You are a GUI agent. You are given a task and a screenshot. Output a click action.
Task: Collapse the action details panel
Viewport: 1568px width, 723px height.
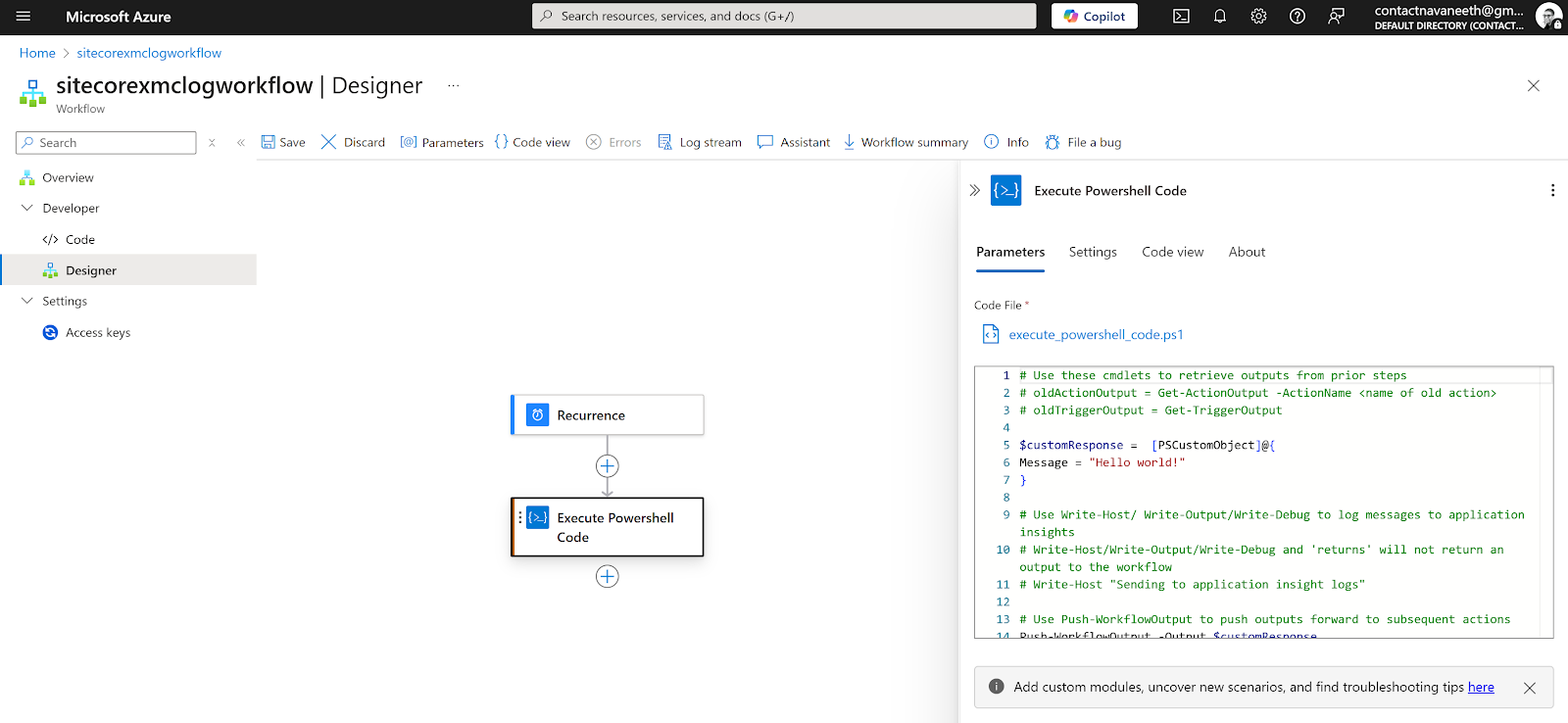974,190
